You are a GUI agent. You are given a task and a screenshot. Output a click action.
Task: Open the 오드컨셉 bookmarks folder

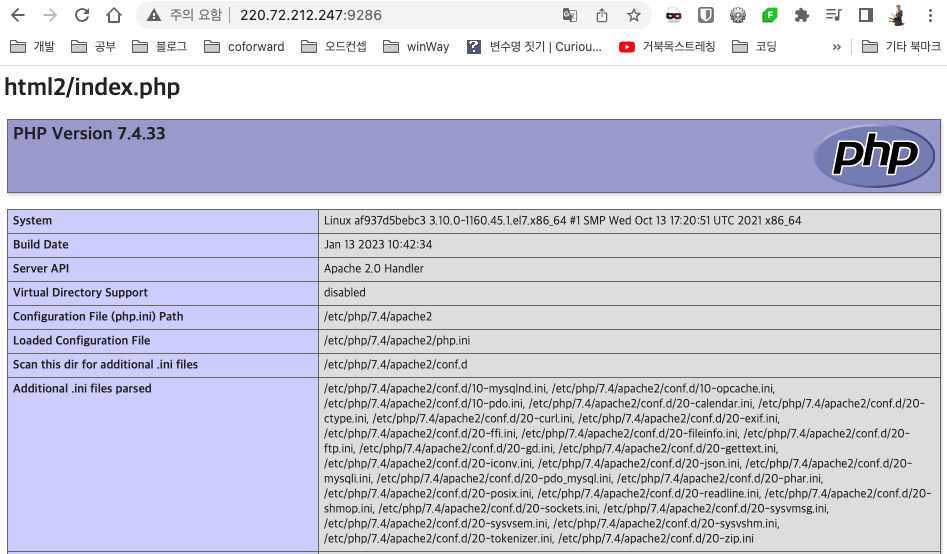pyautogui.click(x=333, y=47)
